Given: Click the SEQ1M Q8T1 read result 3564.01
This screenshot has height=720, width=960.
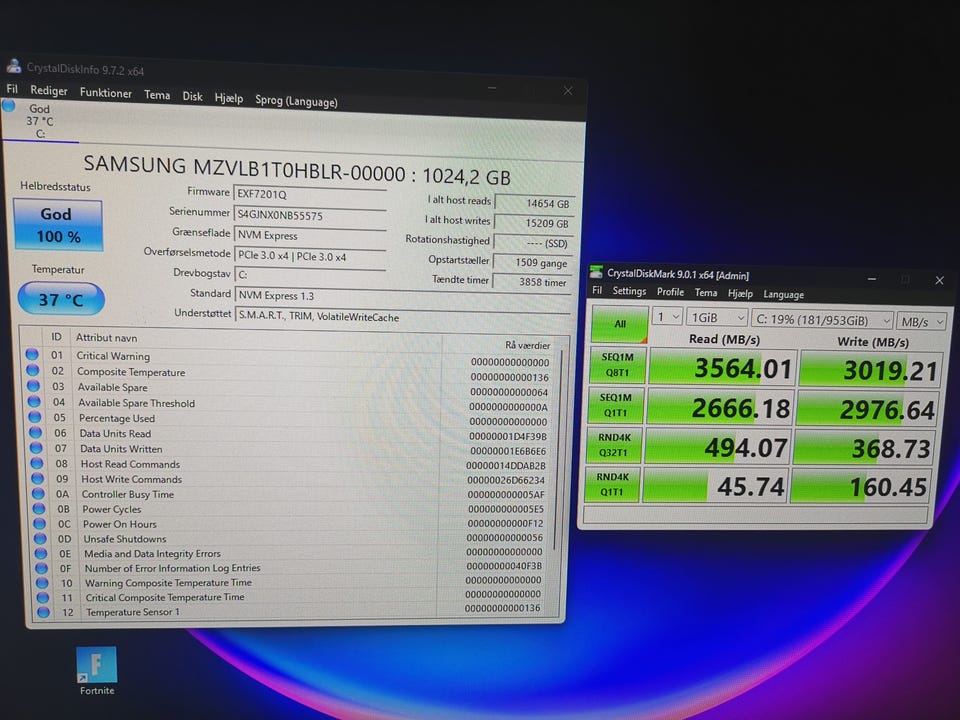Looking at the screenshot, I should point(722,367).
